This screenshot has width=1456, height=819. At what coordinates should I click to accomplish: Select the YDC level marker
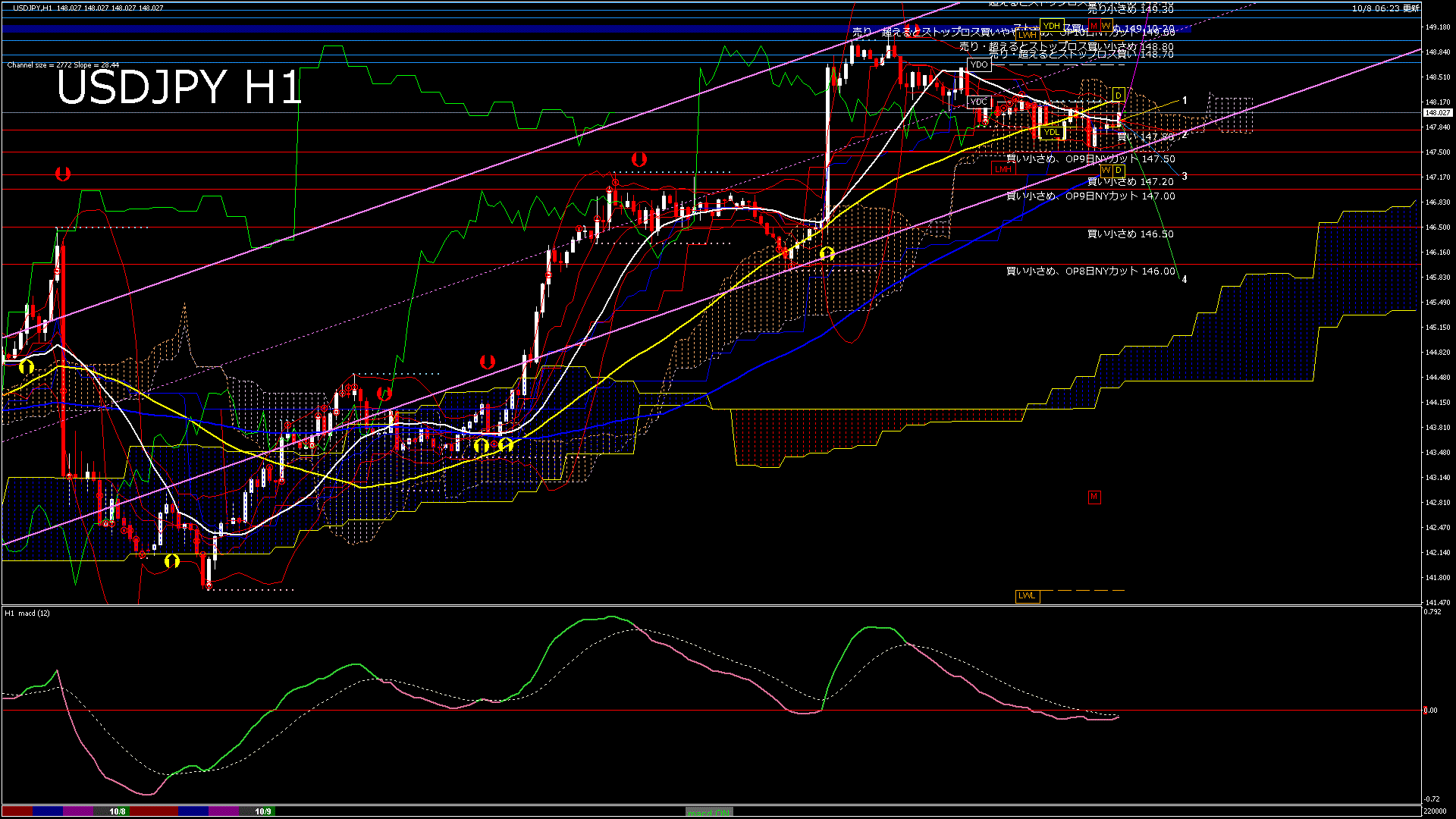coord(979,102)
